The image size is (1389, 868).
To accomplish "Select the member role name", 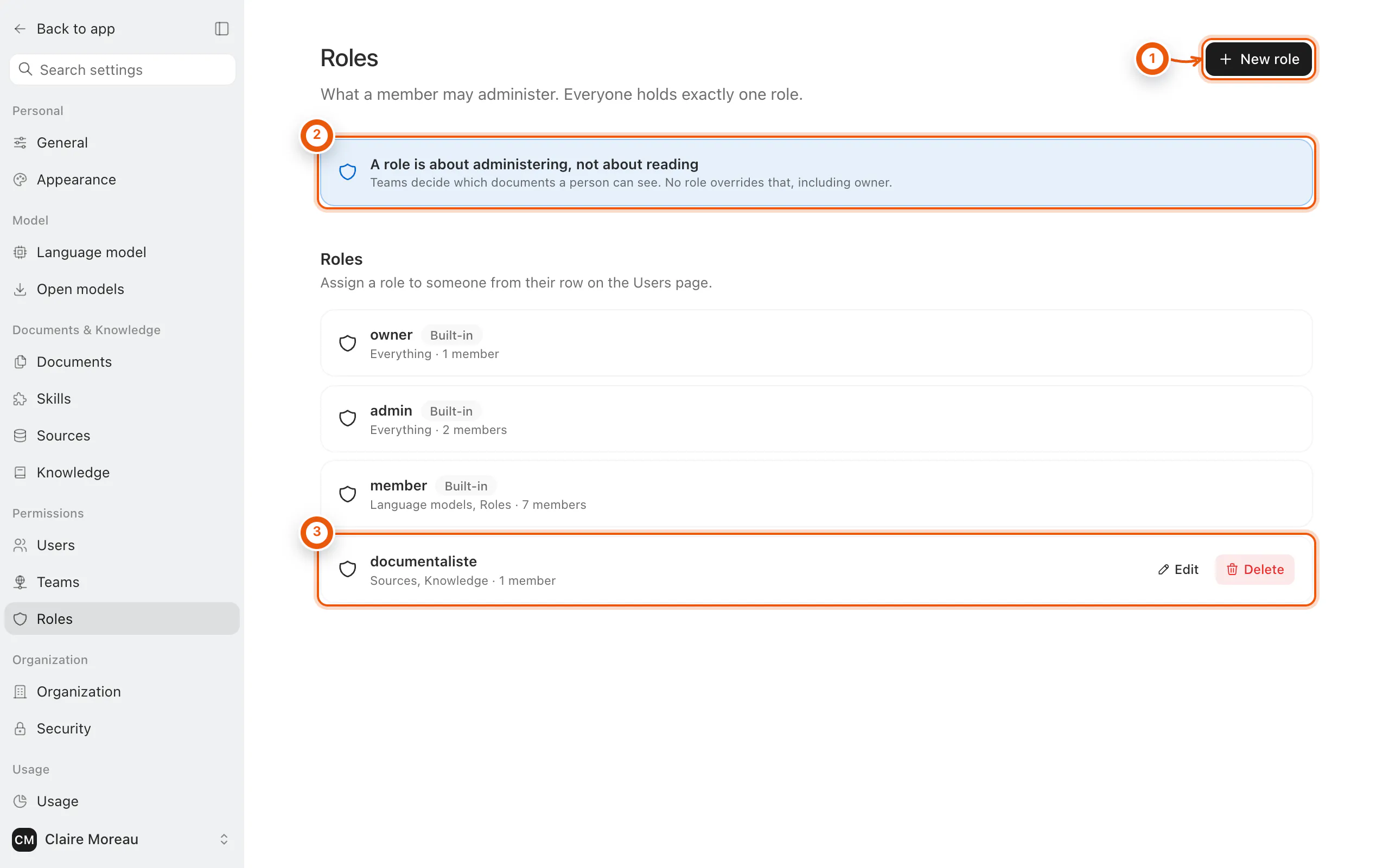I will [x=398, y=486].
